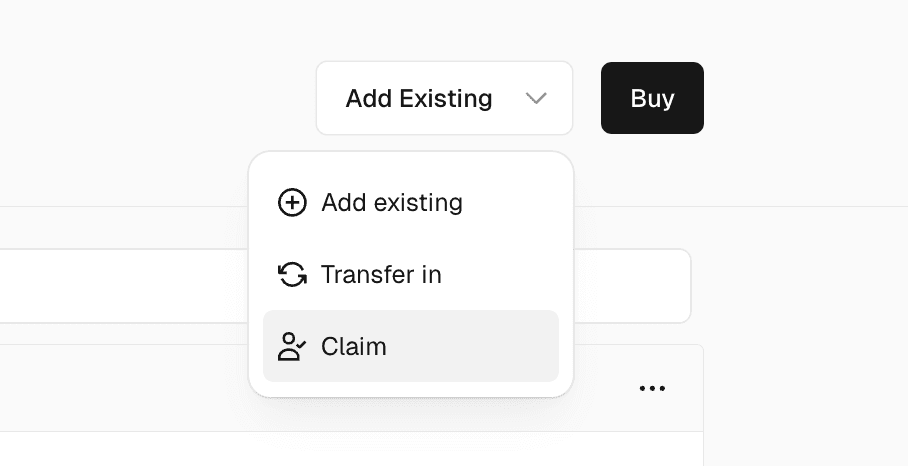
Task: Focus the text field behind the menu
Action: (x=120, y=286)
